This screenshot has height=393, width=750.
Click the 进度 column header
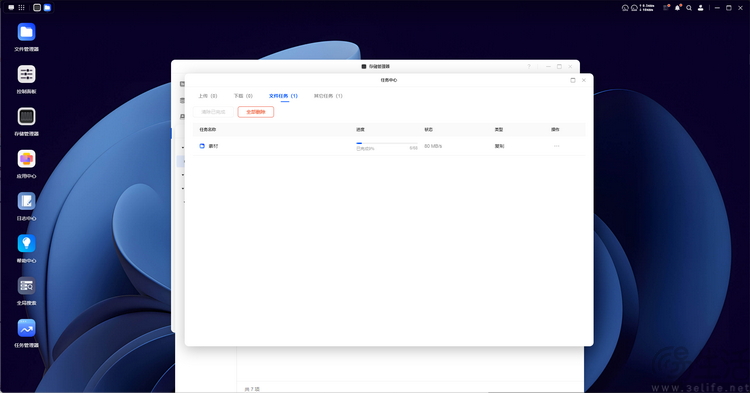point(360,130)
